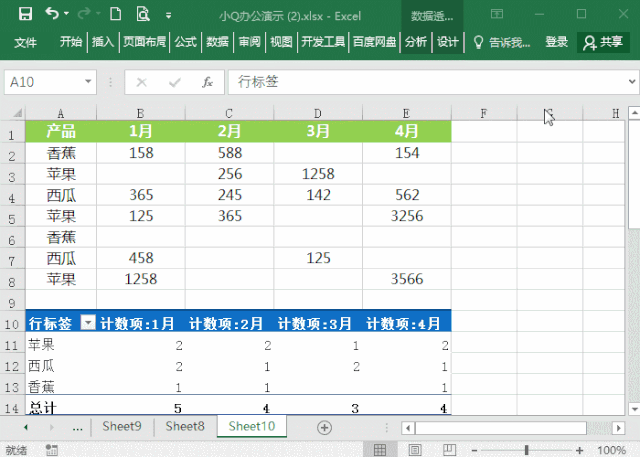The height and width of the screenshot is (457, 640).
Task: Switch to the Sheet8 tab
Action: pos(185,426)
